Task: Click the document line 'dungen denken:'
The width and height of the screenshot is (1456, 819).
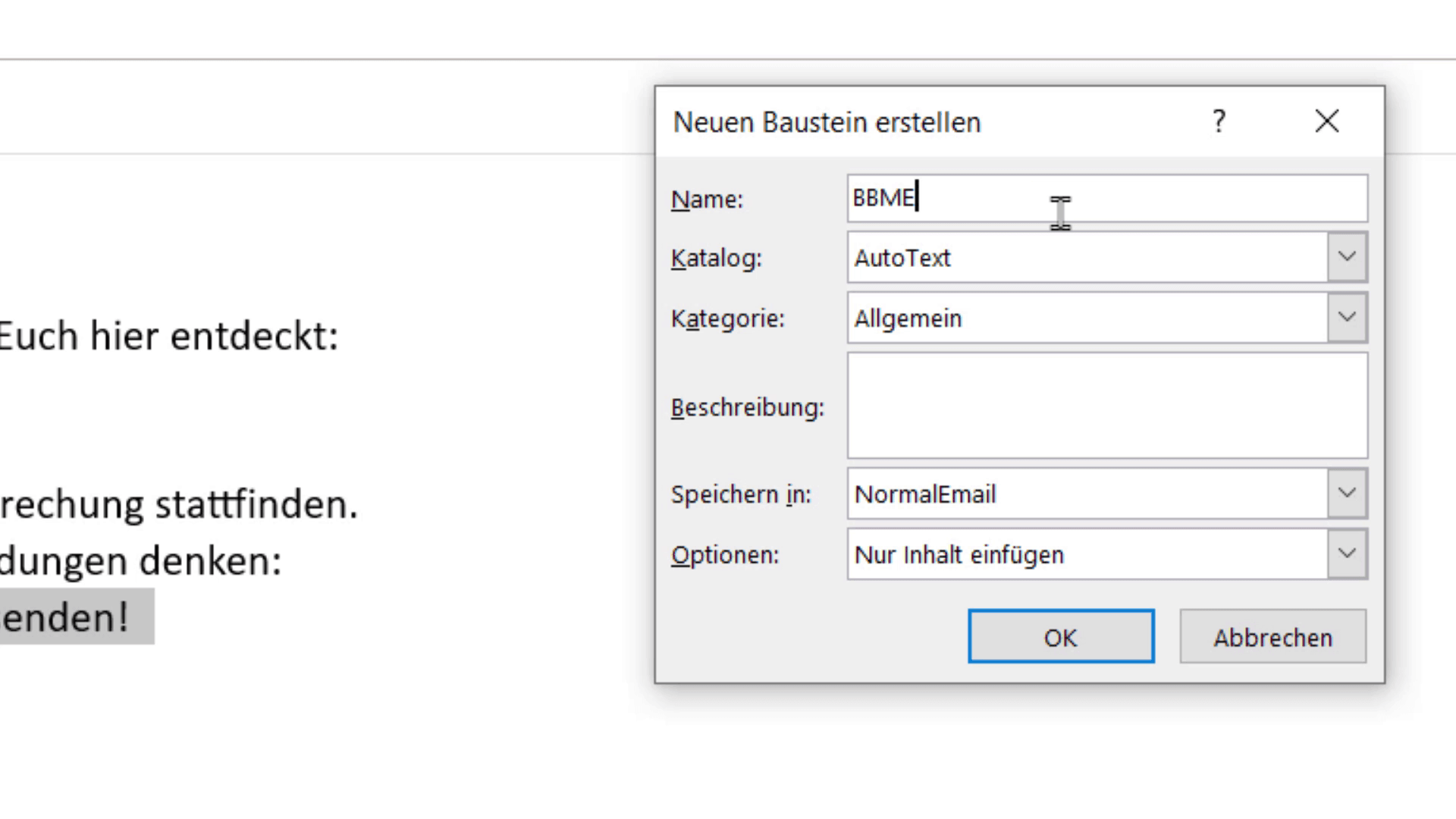Action: click(x=140, y=562)
